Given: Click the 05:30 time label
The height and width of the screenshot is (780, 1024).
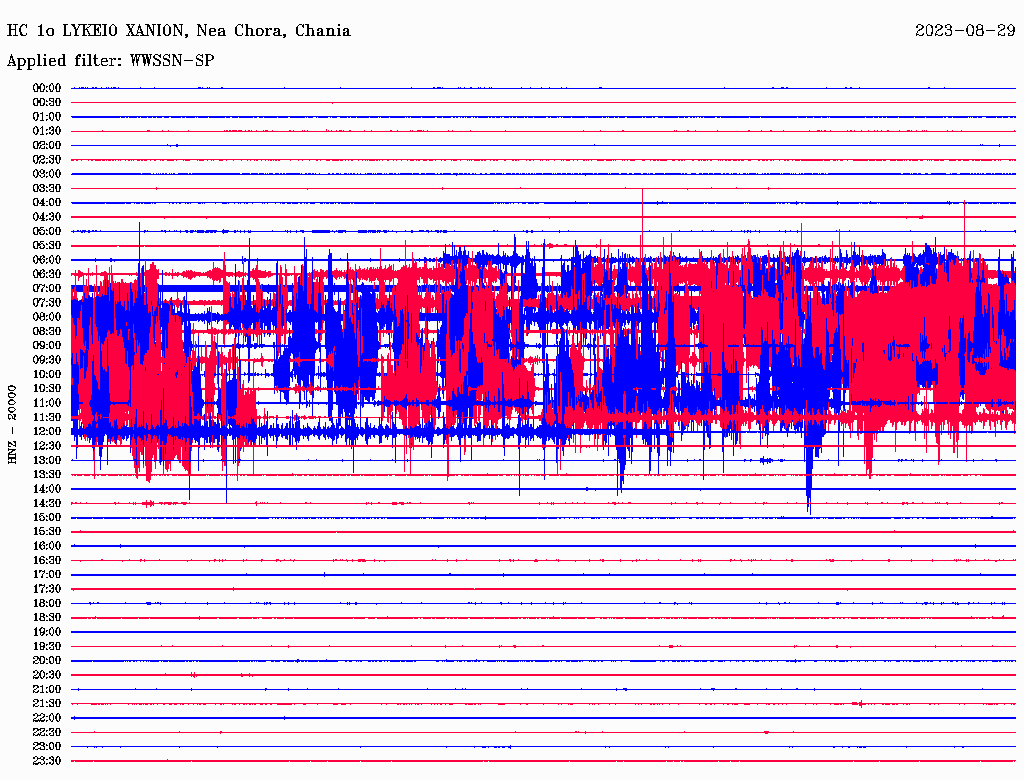Looking at the screenshot, I should tap(47, 246).
